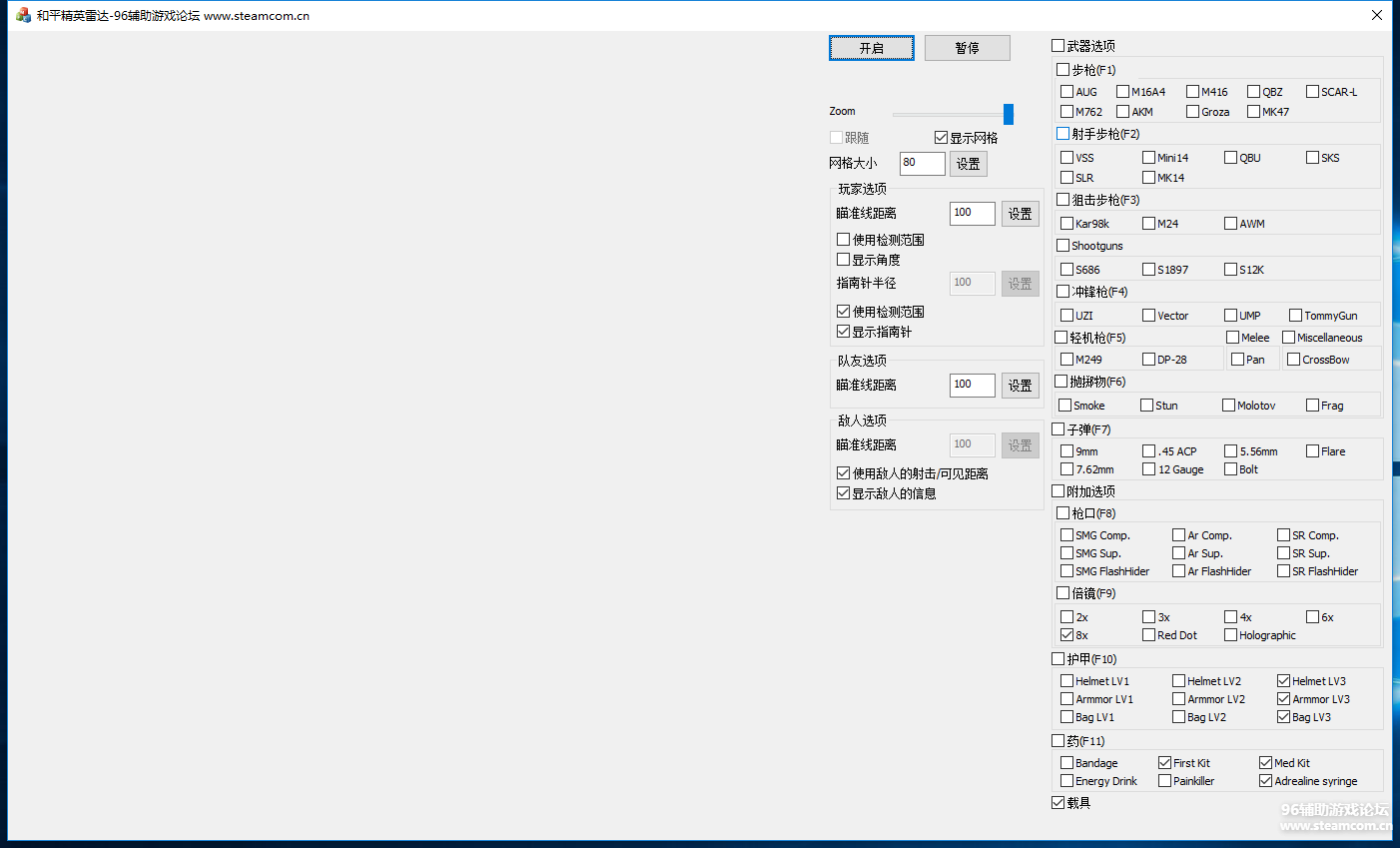Disable the 显示指南针 checkbox

click(x=843, y=332)
